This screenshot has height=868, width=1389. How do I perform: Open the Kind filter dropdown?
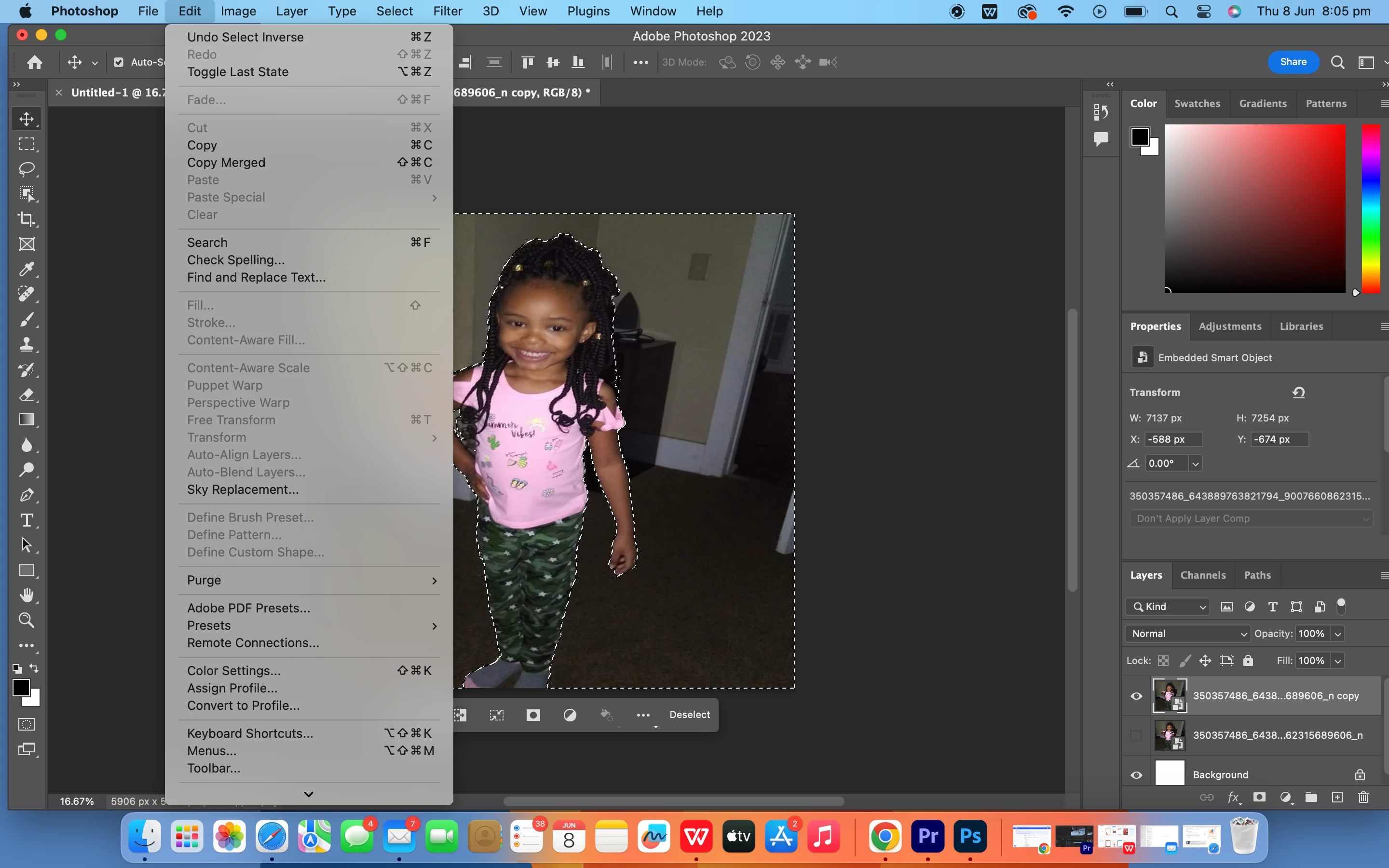point(1168,607)
